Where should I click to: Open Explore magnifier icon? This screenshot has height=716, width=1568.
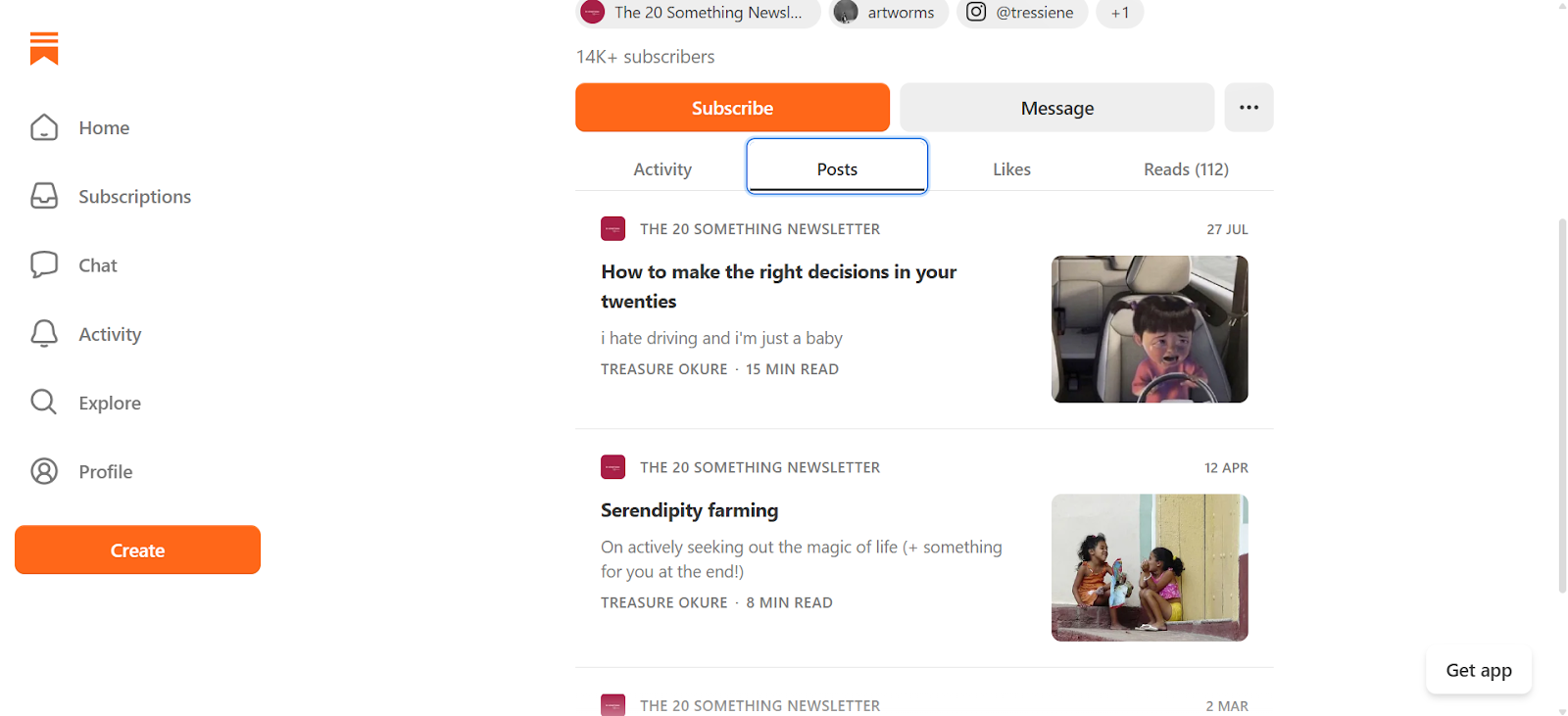44,402
